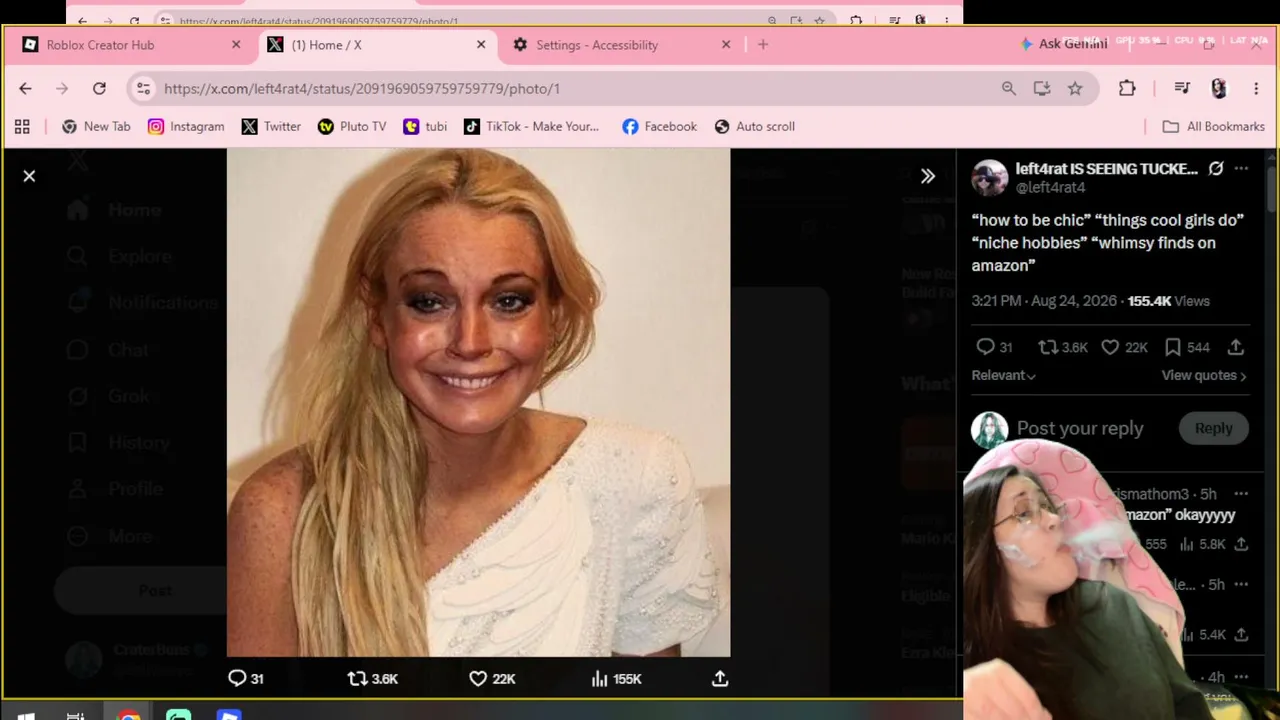Expand the Relevant replies sort dropdown
The height and width of the screenshot is (720, 1280).
(x=1004, y=375)
